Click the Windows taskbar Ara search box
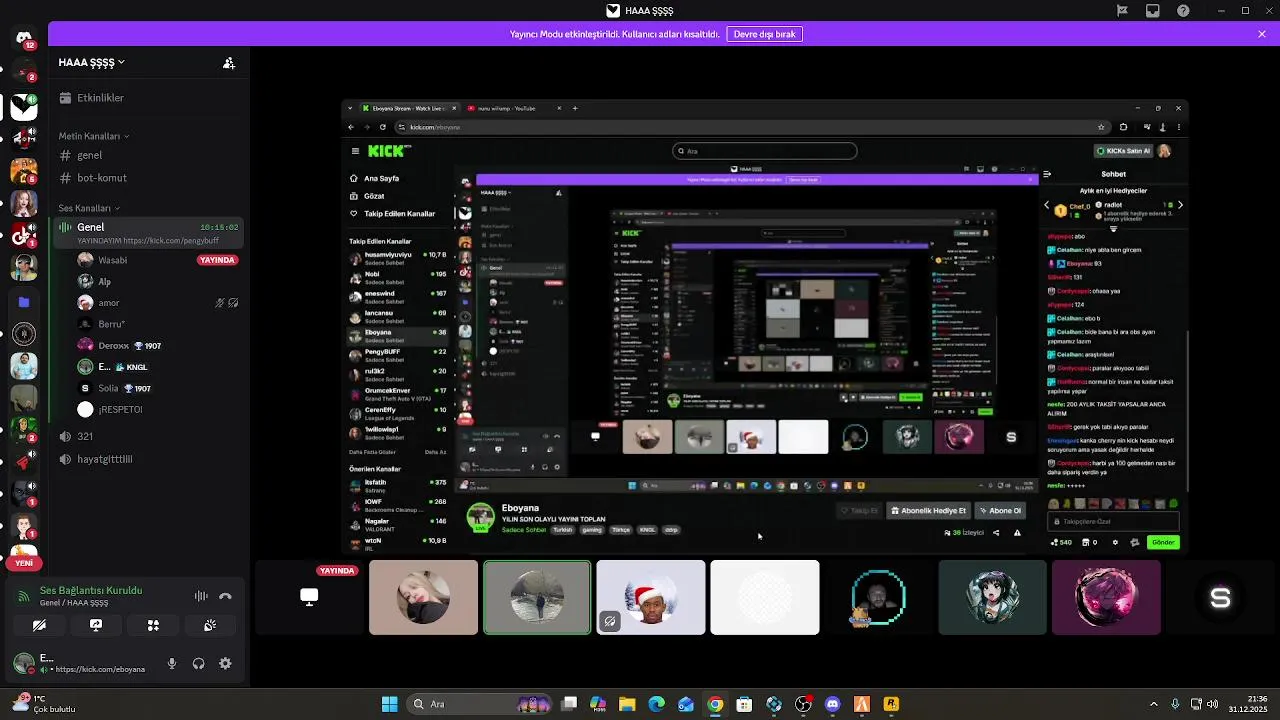This screenshot has height=720, width=1280. click(480, 704)
